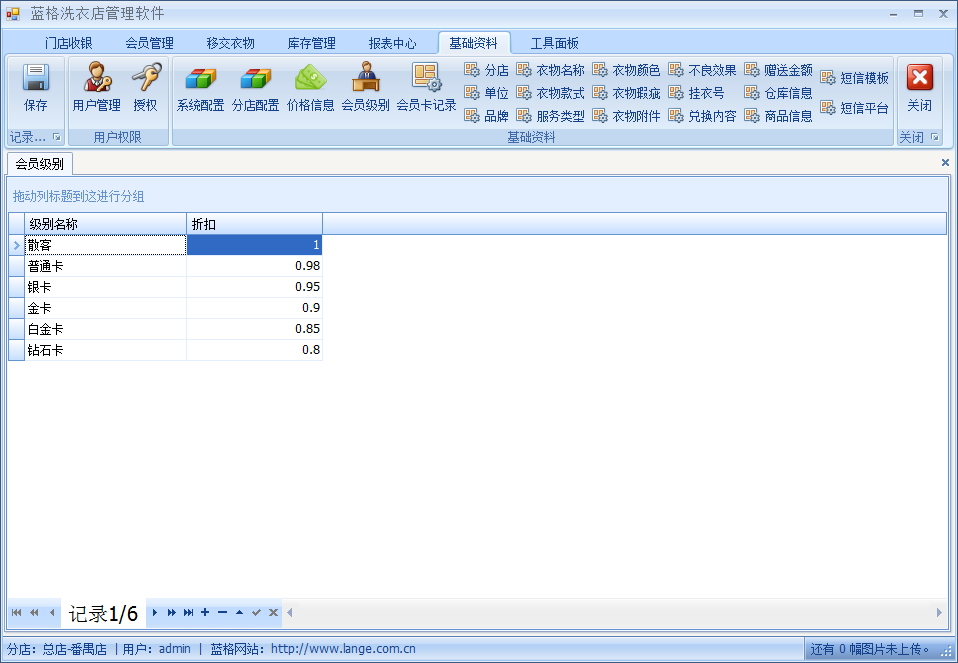The height and width of the screenshot is (663, 958).
Task: Sort by 级别名称 column header
Action: pyautogui.click(x=105, y=224)
